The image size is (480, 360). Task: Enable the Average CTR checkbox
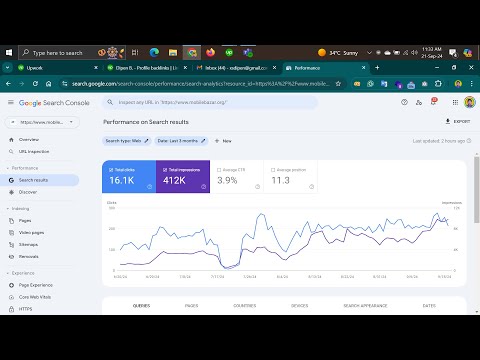[219, 170]
